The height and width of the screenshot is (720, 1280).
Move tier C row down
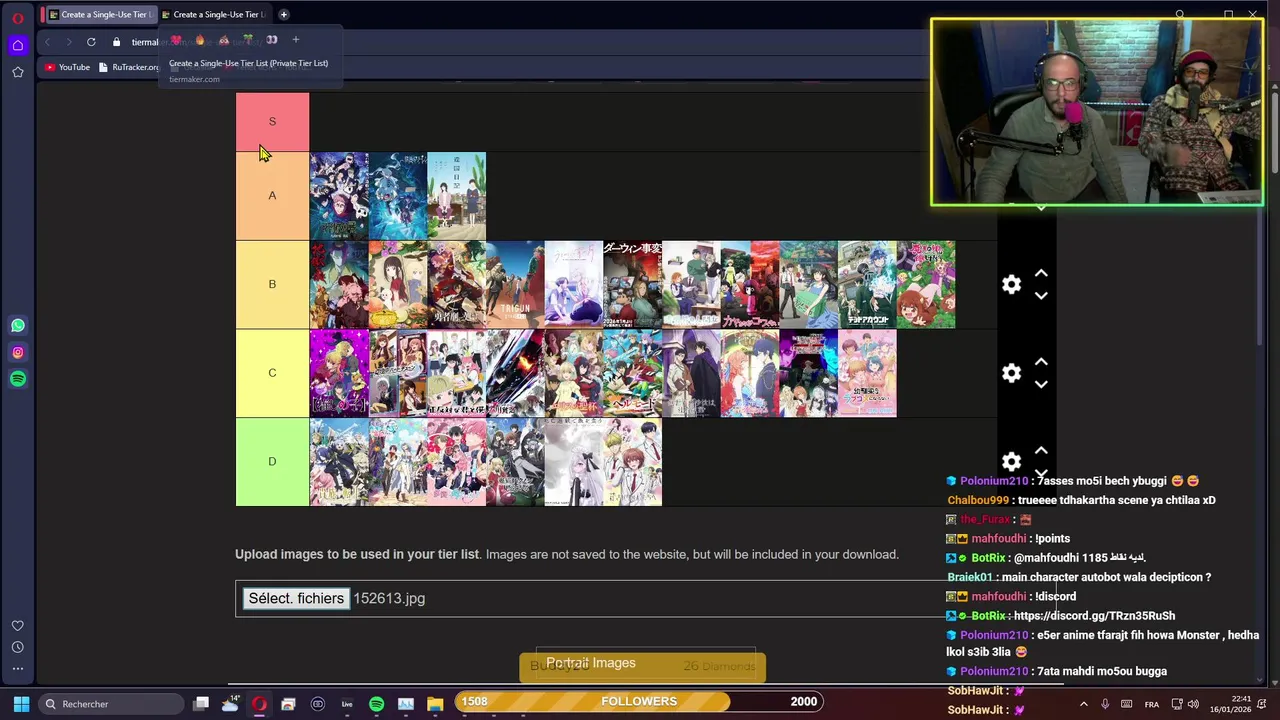click(1041, 384)
